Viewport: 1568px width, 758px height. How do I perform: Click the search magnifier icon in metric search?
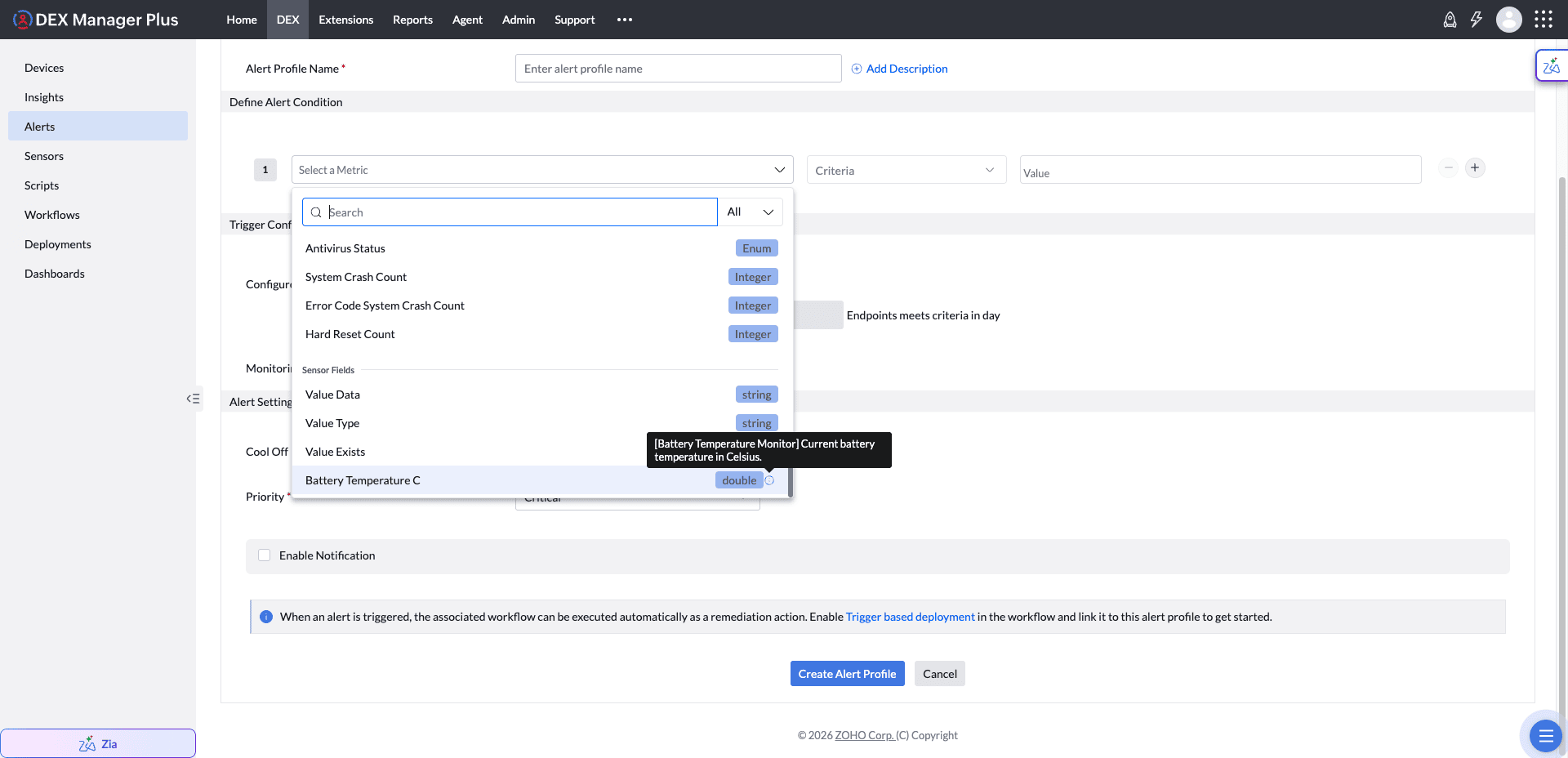coord(316,212)
